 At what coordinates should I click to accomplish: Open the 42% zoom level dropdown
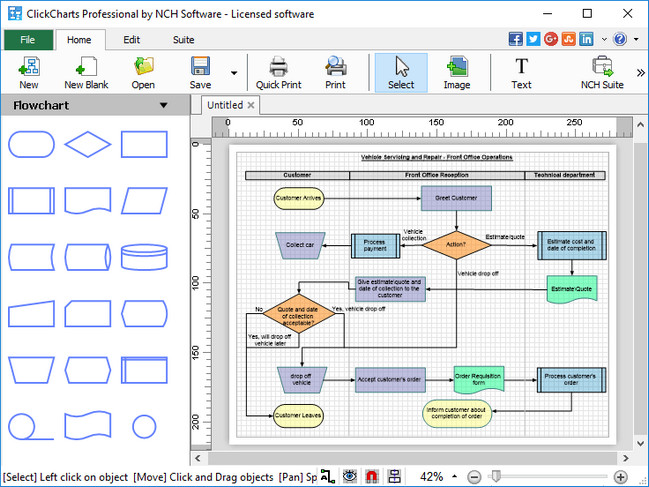454,477
